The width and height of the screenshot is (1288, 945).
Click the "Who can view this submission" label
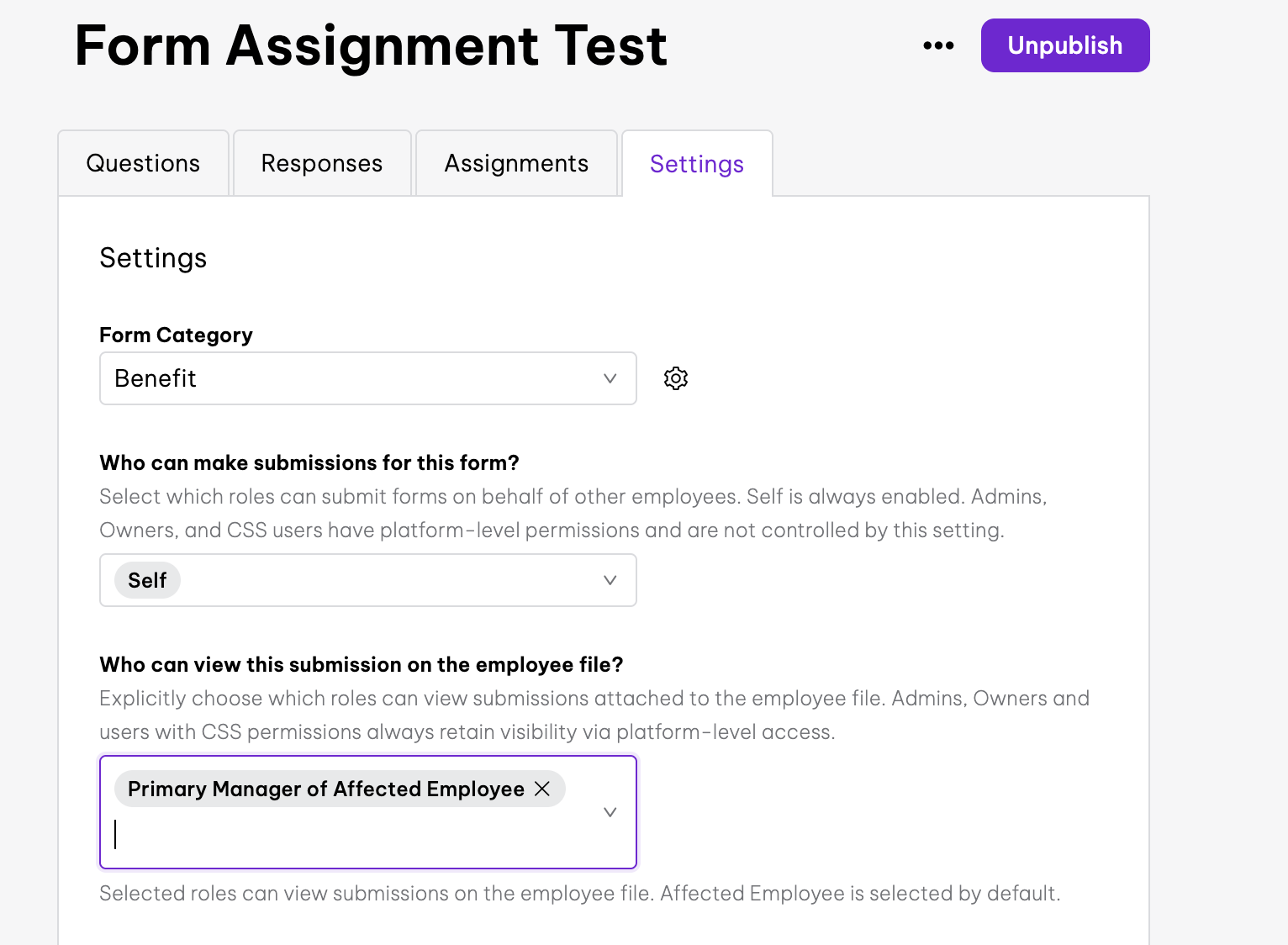[362, 664]
